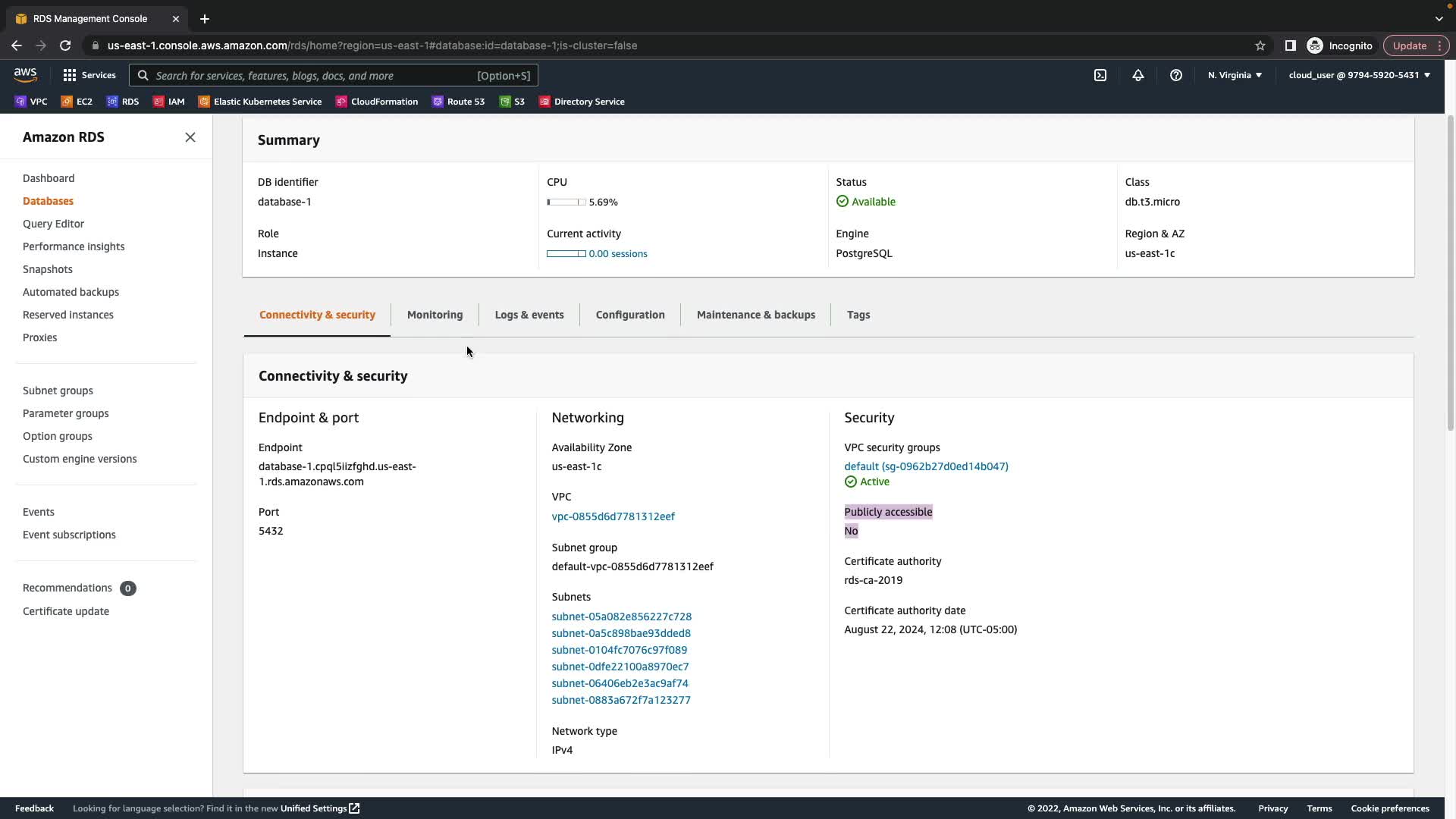Expand Chrome tab search chevron
Image resolution: width=1456 pixels, height=819 pixels.
(x=1439, y=18)
